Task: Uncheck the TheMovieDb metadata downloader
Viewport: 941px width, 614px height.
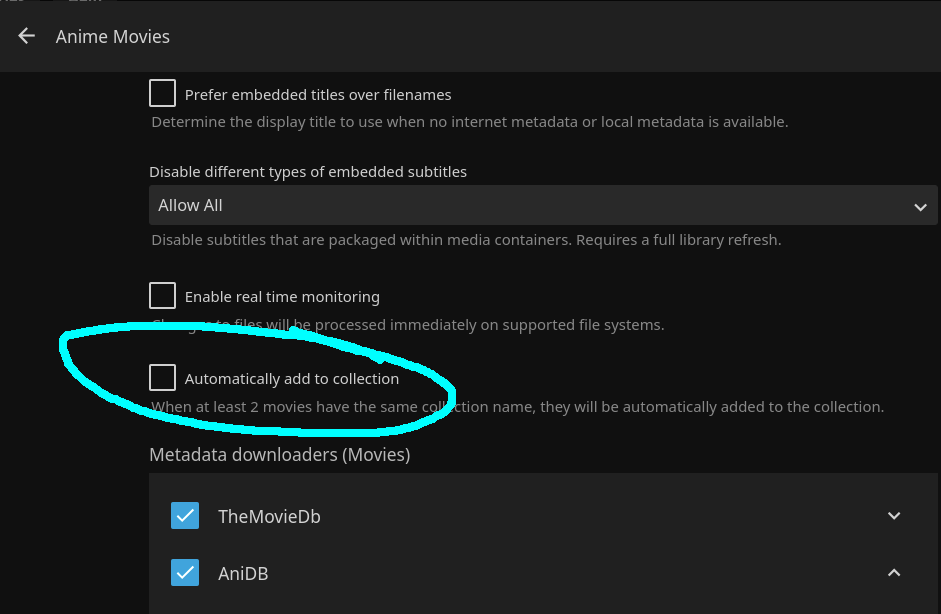Action: coord(185,516)
